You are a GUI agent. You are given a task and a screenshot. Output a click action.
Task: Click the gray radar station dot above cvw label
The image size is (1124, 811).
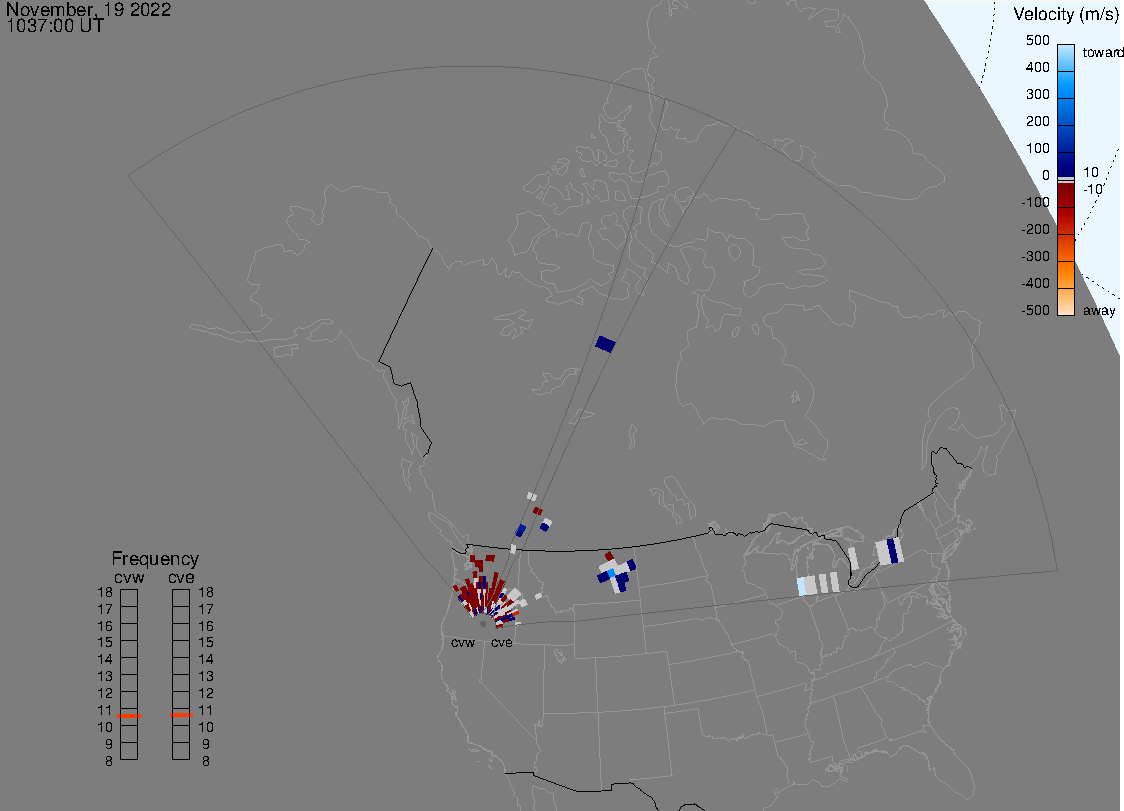point(482,624)
